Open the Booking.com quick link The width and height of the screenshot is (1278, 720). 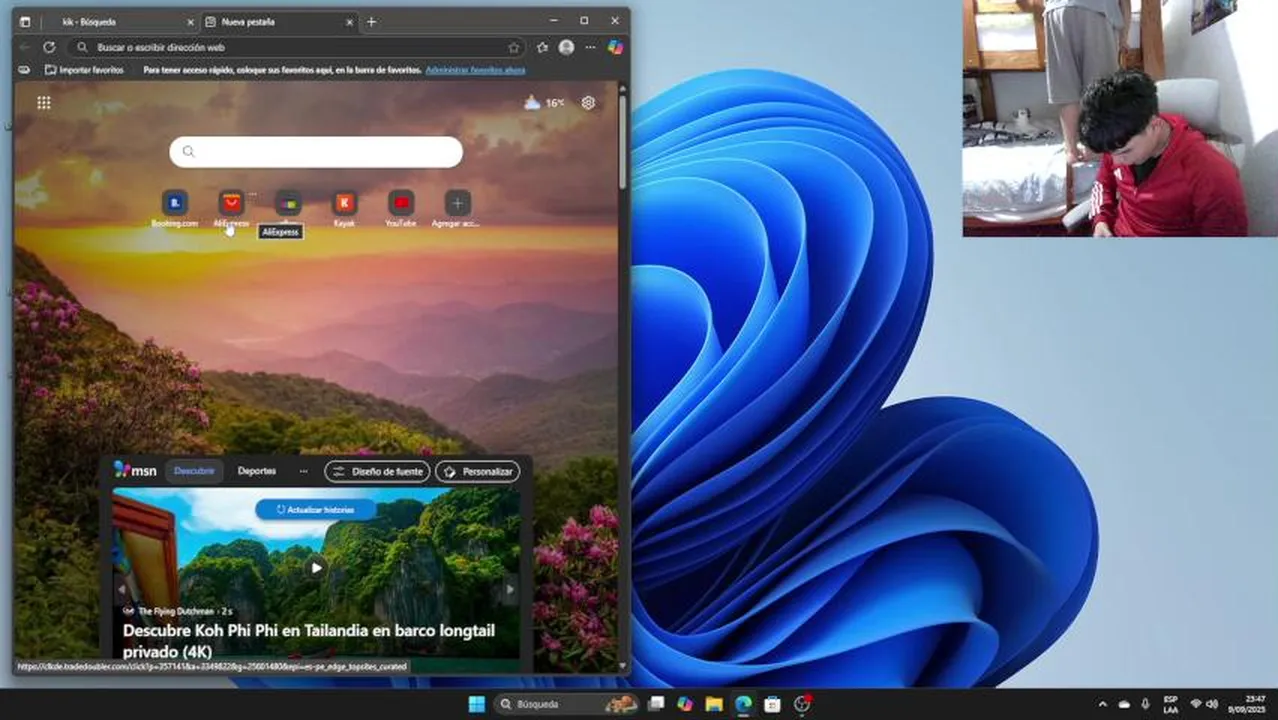pyautogui.click(x=175, y=210)
